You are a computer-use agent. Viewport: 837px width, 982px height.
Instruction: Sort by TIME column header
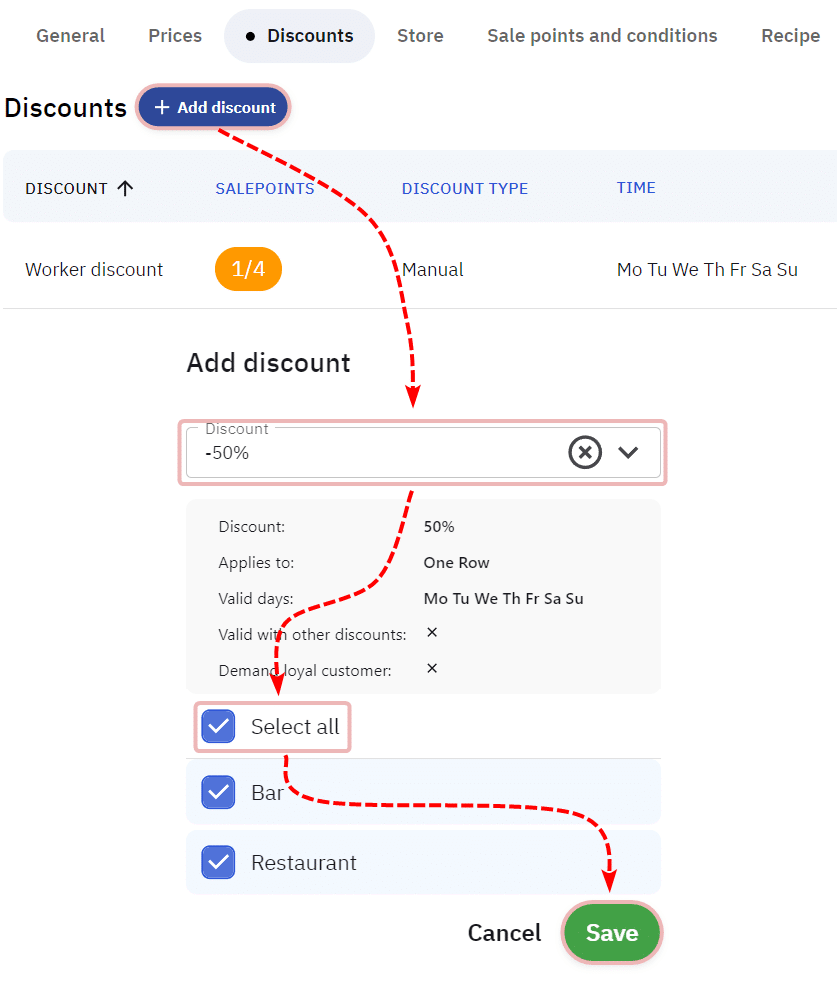click(636, 187)
